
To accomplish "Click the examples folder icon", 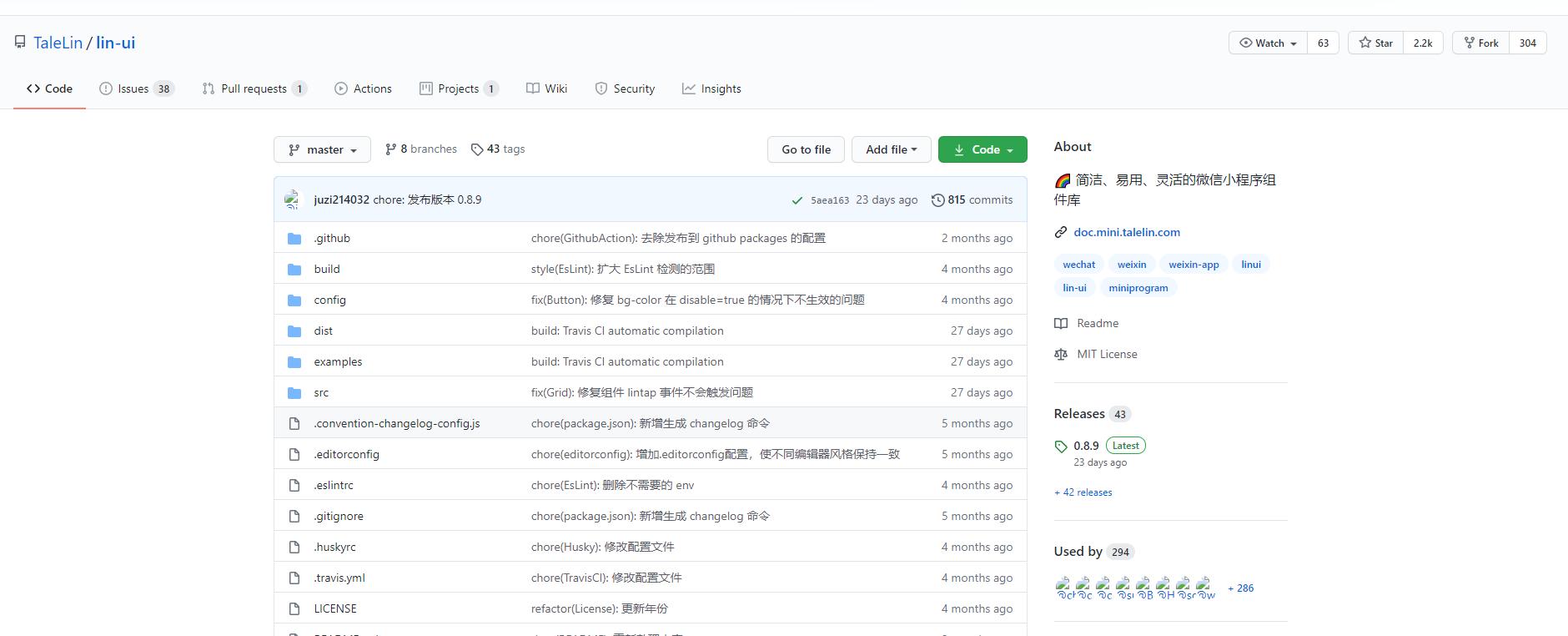I will (294, 362).
